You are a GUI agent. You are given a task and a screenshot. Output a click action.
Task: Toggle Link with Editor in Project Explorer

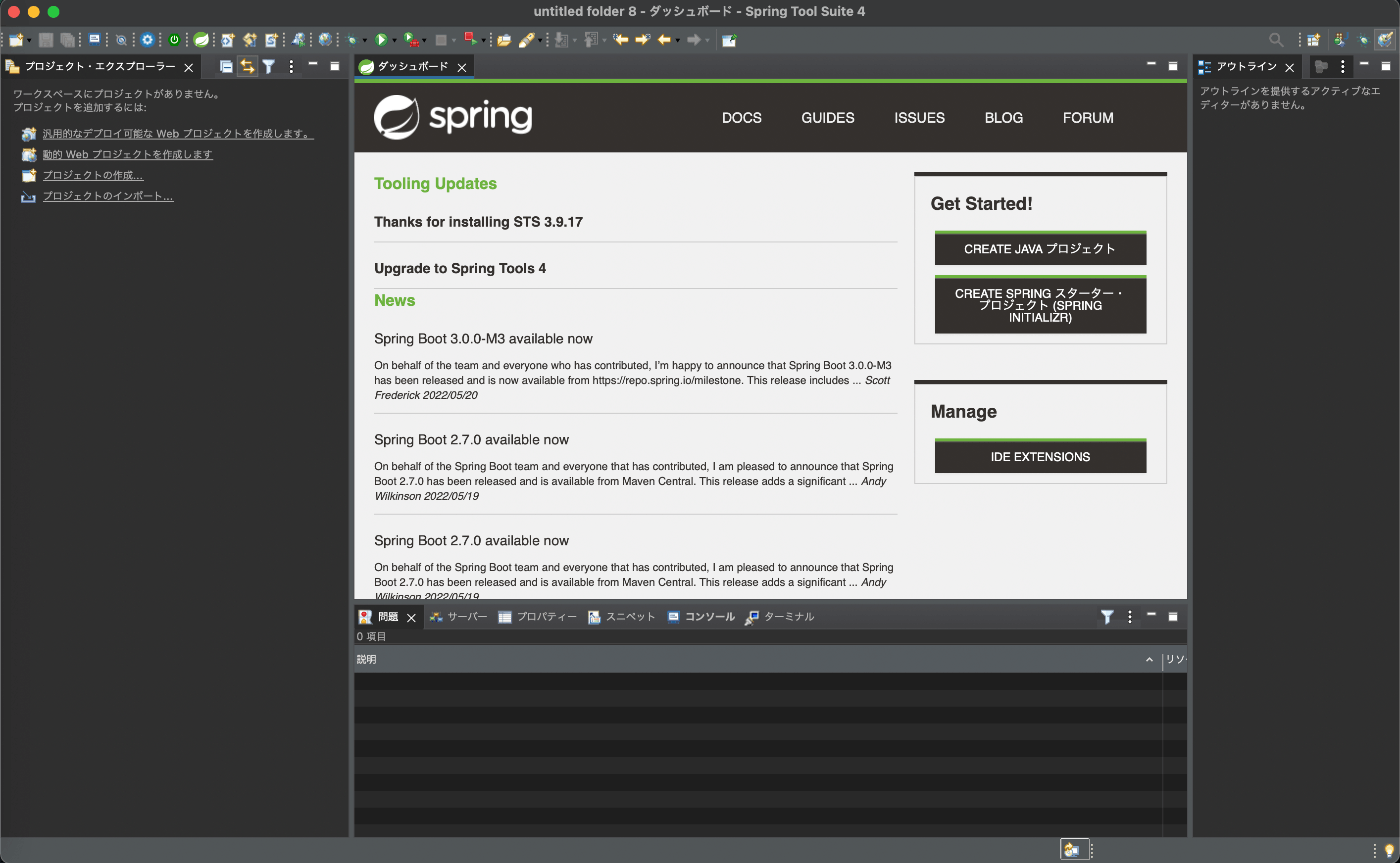247,66
